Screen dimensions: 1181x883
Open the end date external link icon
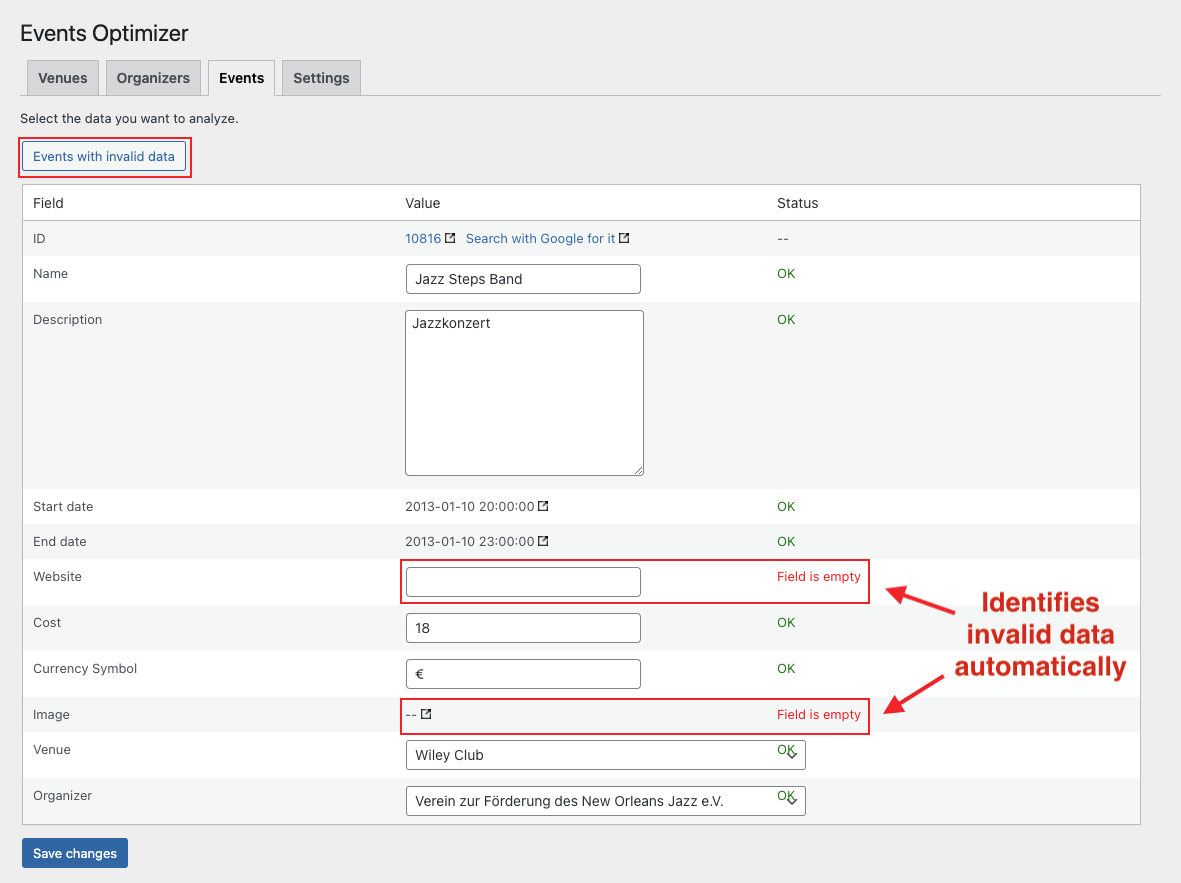[543, 541]
